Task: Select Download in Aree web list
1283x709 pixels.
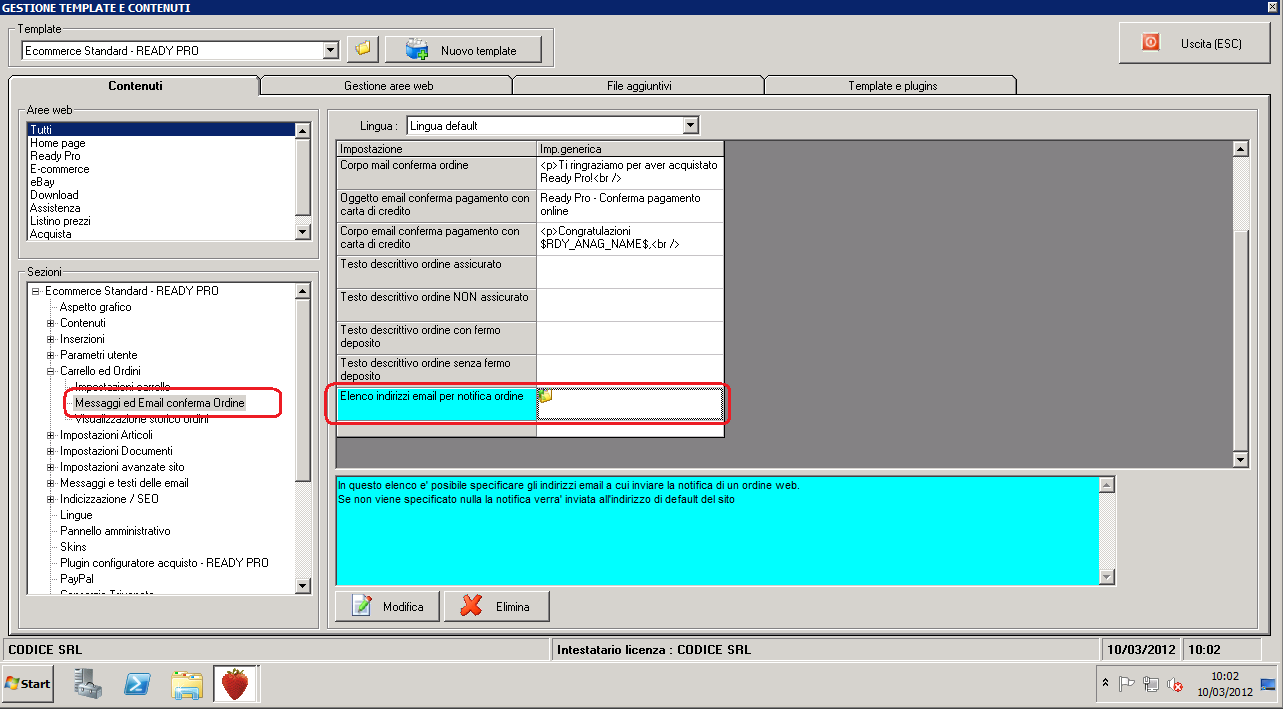Action: point(161,195)
